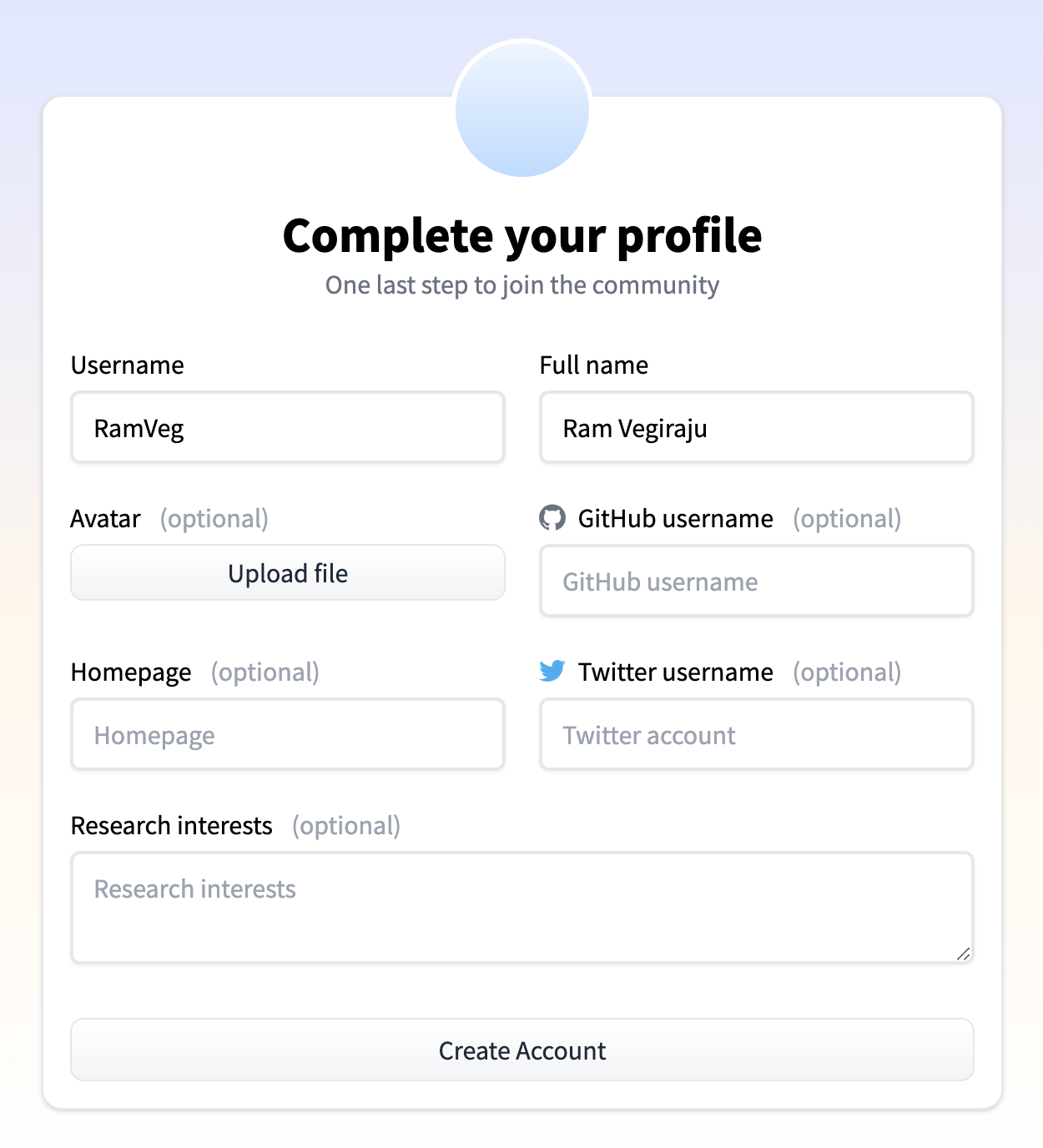Click the Full name label text
1043x1148 pixels.
[x=594, y=365]
